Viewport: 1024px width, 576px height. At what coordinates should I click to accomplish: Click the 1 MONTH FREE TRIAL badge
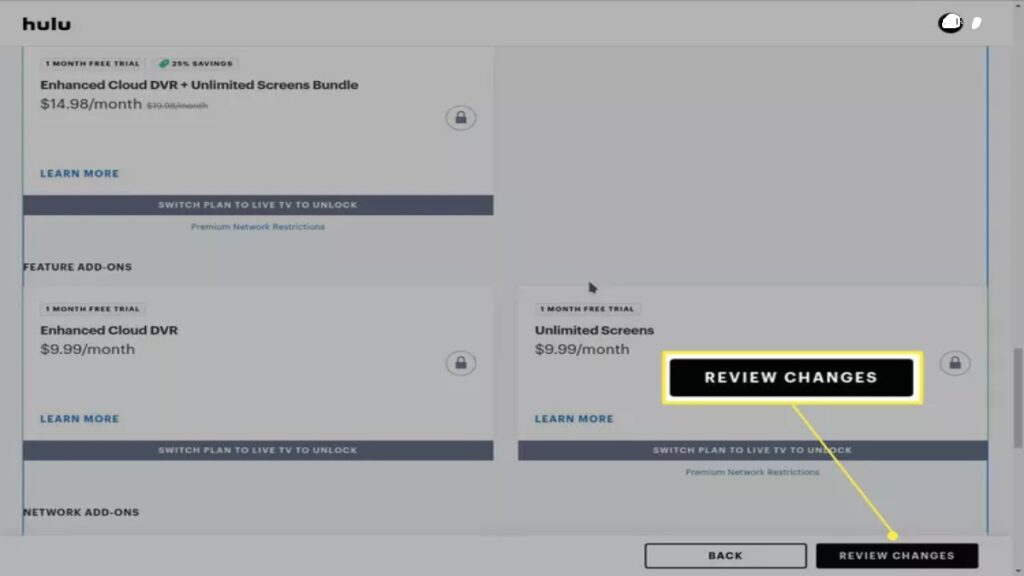[92, 63]
